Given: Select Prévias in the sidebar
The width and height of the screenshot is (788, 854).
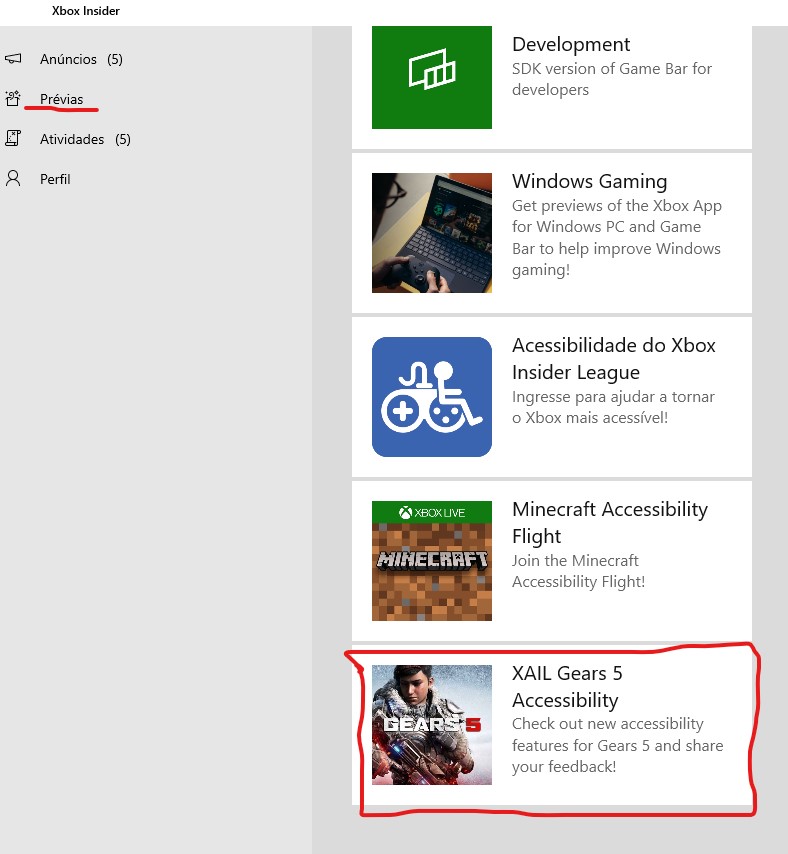Looking at the screenshot, I should pos(62,99).
